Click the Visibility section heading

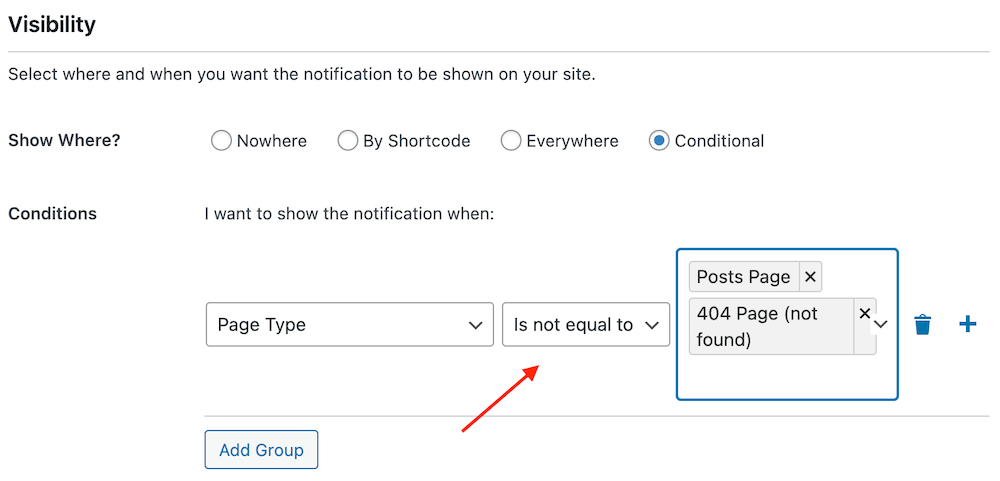(x=52, y=25)
